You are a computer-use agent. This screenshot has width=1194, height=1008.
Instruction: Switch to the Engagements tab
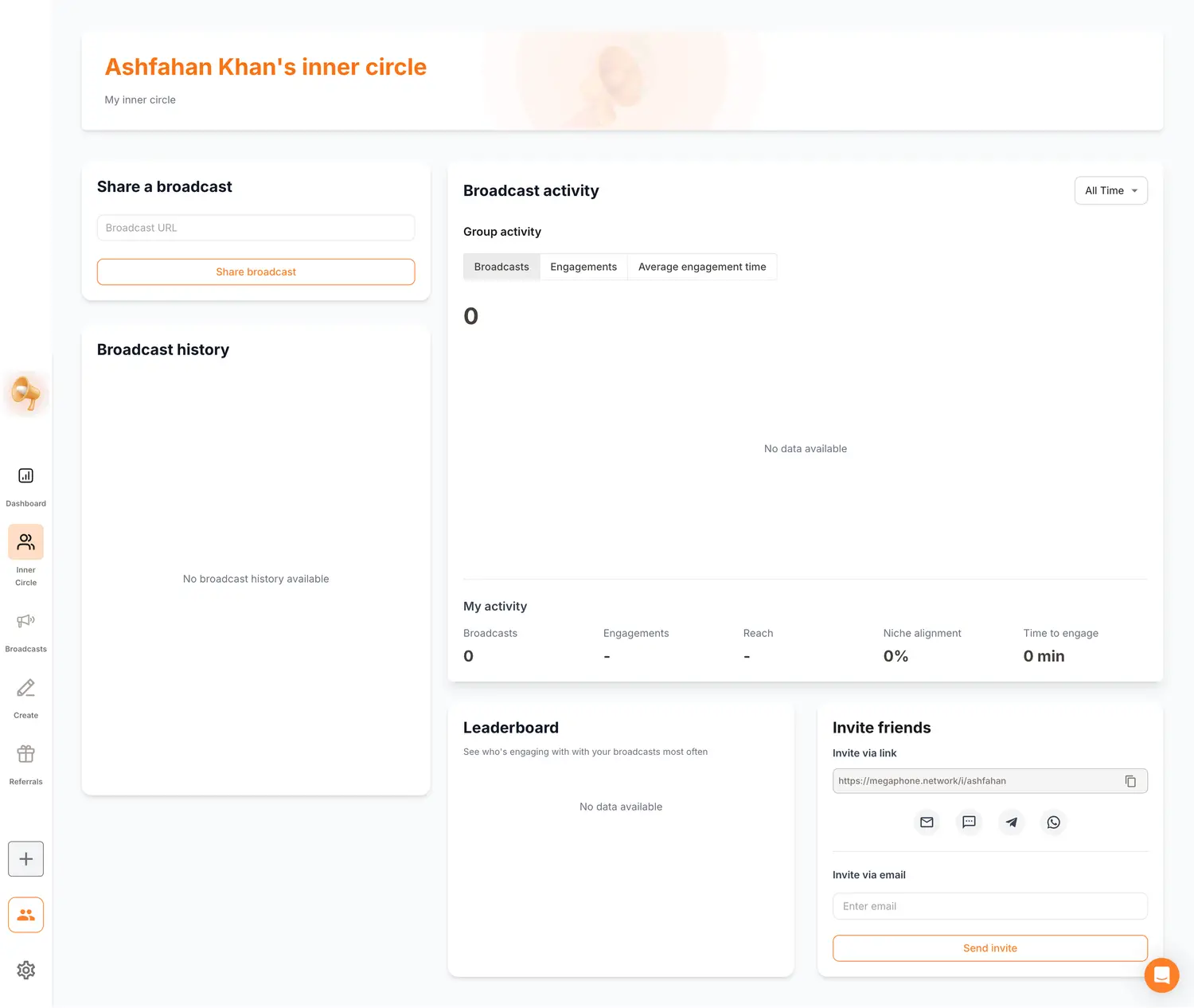[583, 267]
